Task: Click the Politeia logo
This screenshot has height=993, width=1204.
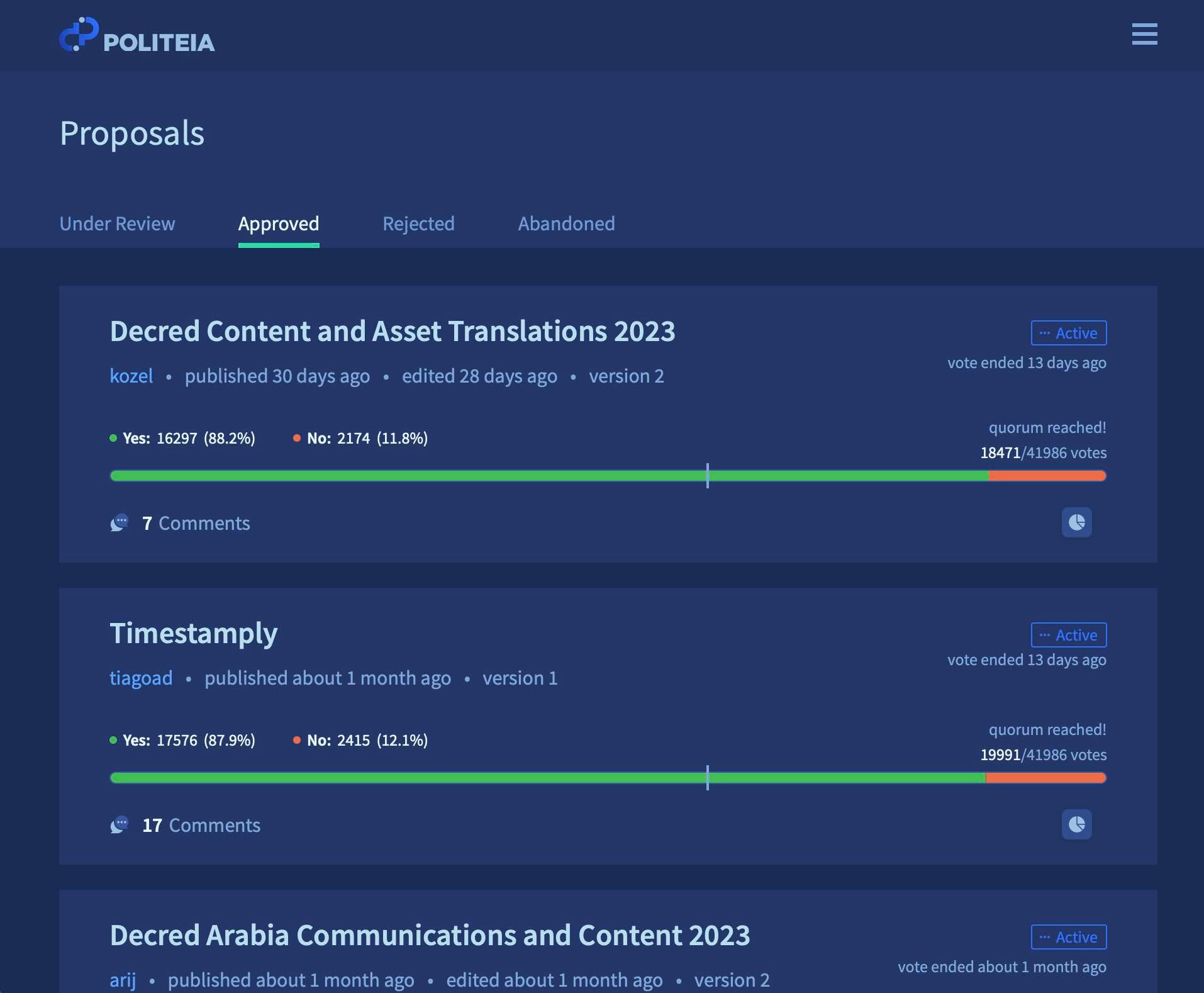Action: point(137,35)
